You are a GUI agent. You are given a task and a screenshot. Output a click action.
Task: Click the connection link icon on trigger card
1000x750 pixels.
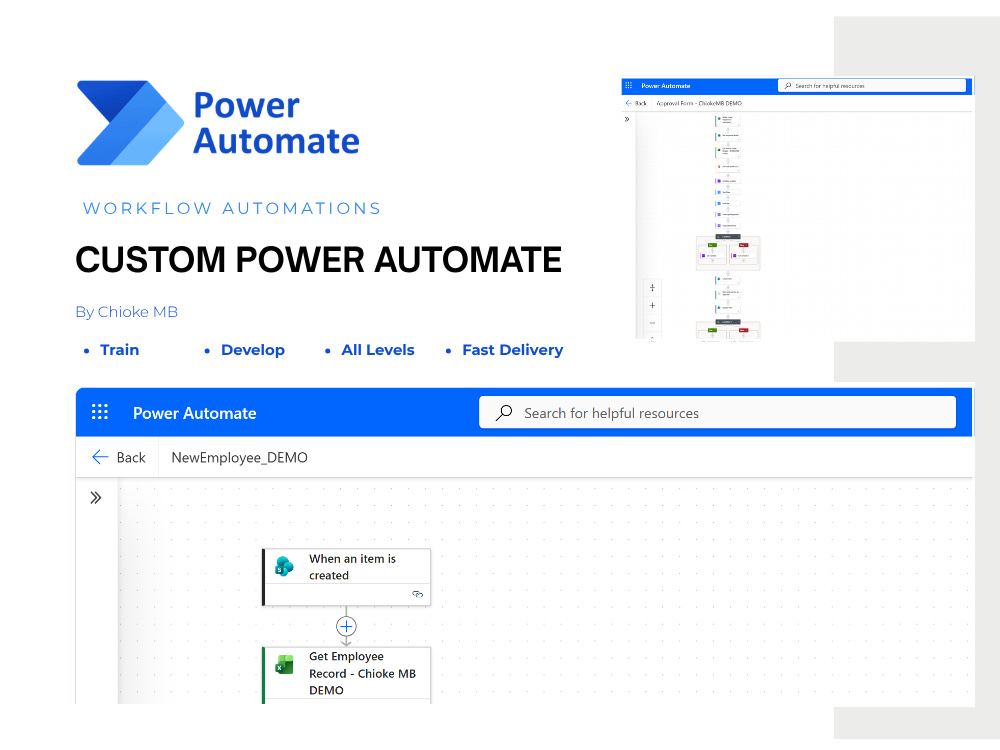tap(417, 594)
